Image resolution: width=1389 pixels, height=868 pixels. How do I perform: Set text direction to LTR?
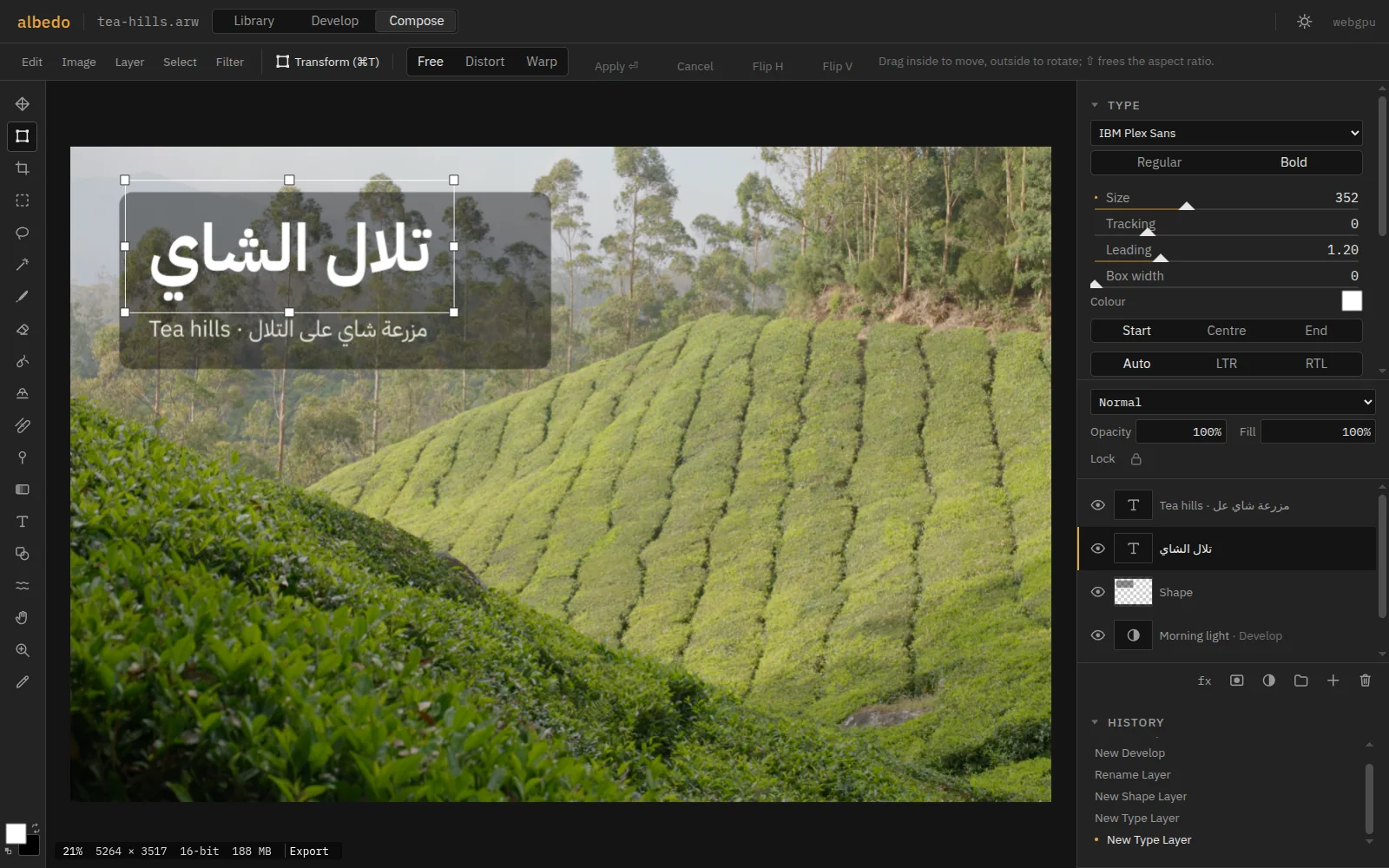[1227, 364]
